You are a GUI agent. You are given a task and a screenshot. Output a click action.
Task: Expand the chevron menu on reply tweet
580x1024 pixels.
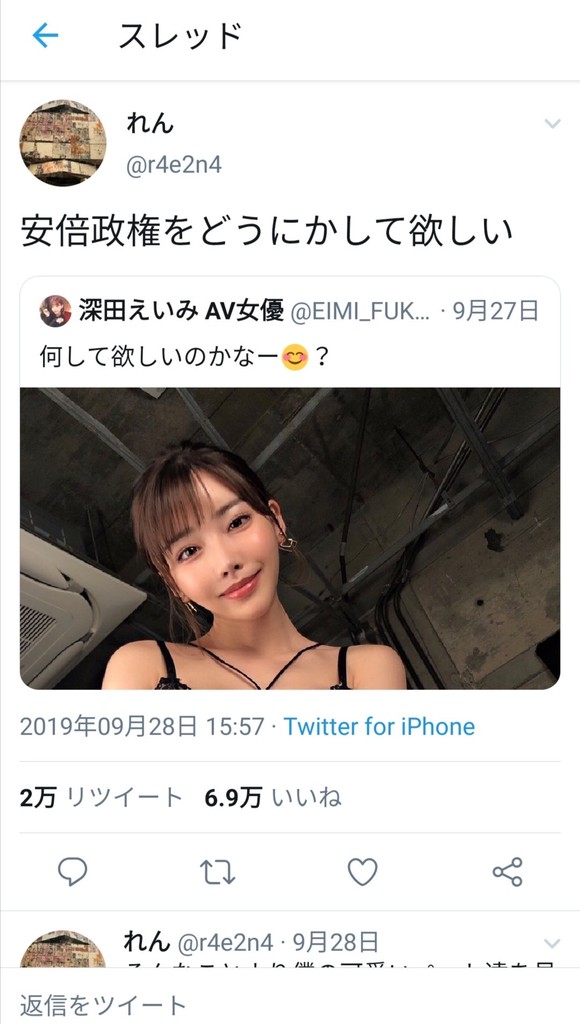[553, 943]
